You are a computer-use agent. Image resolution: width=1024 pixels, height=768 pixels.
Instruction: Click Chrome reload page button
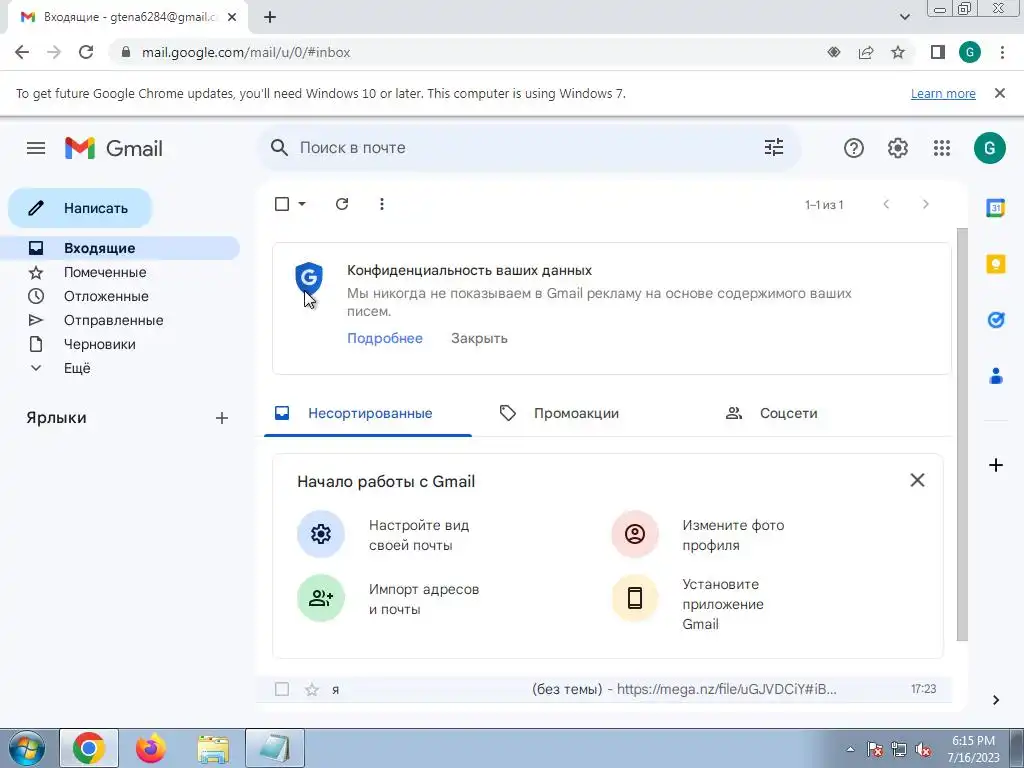[86, 52]
